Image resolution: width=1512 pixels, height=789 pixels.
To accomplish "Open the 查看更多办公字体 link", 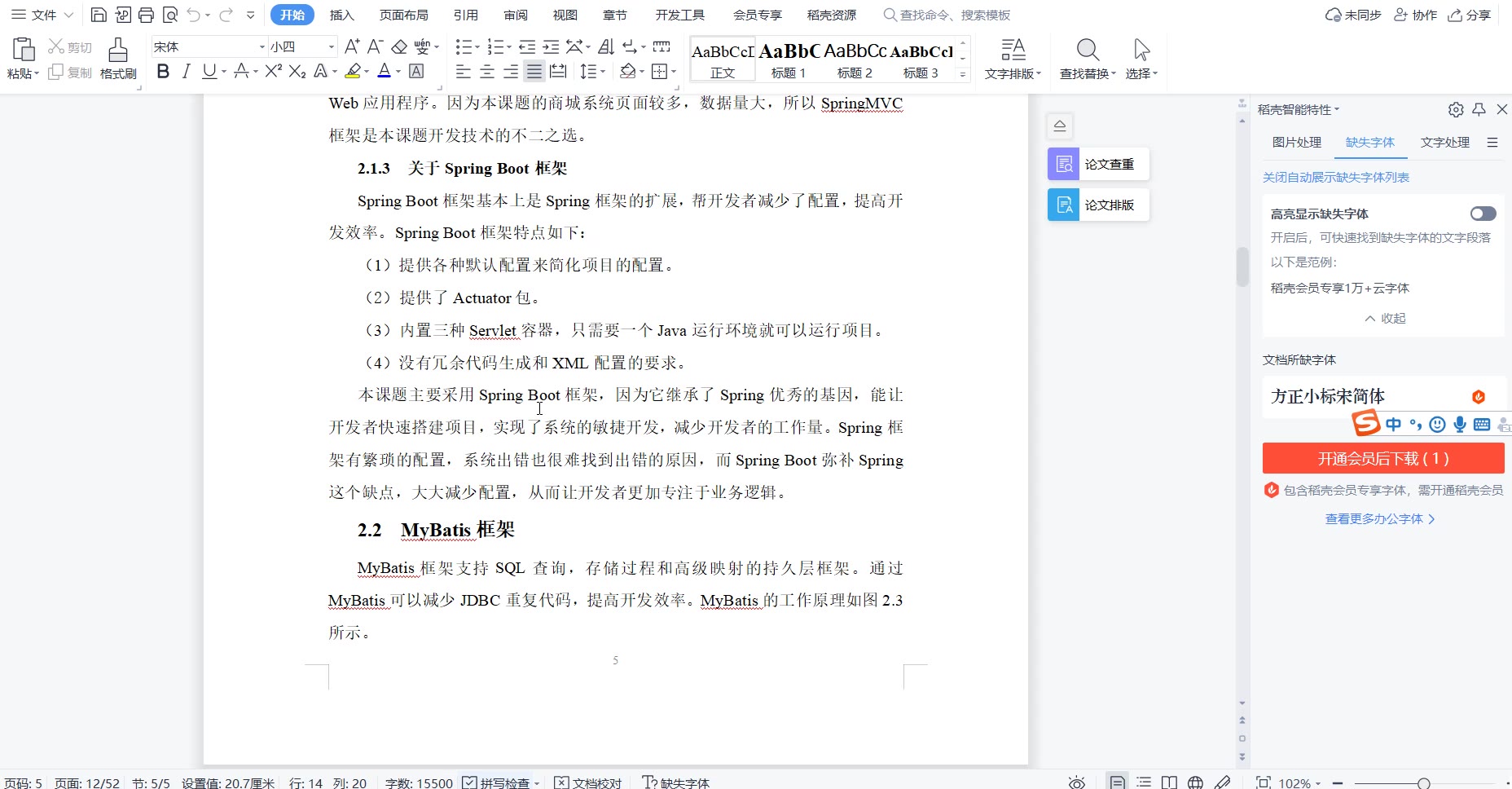I will tap(1379, 518).
